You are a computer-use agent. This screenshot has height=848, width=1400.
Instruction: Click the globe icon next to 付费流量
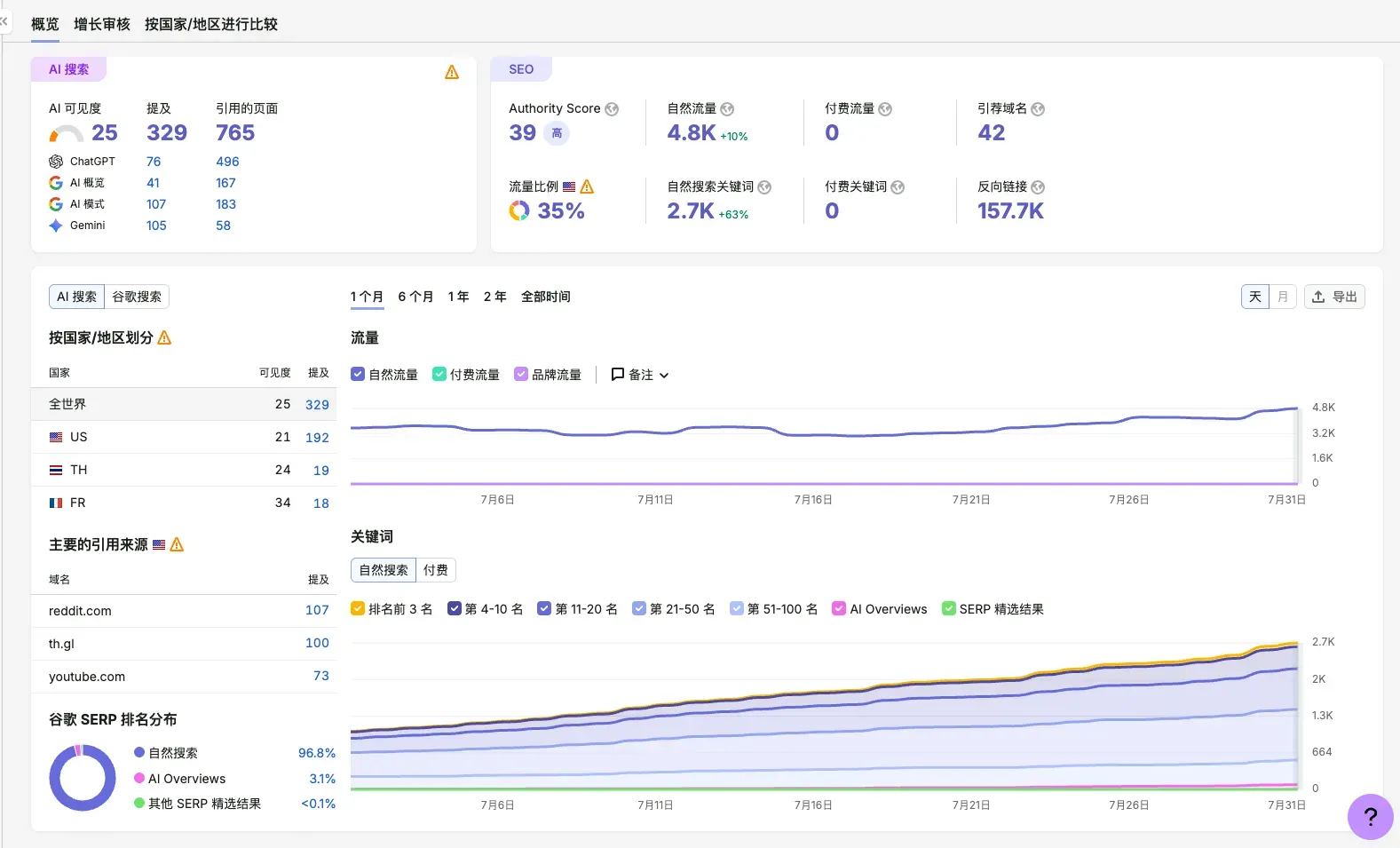885,109
